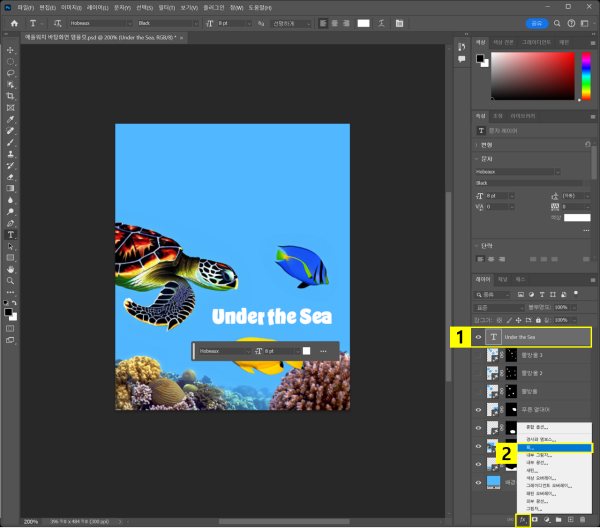600x528 pixels.
Task: Show the hidden 물방울 3 layer
Action: click(x=479, y=355)
